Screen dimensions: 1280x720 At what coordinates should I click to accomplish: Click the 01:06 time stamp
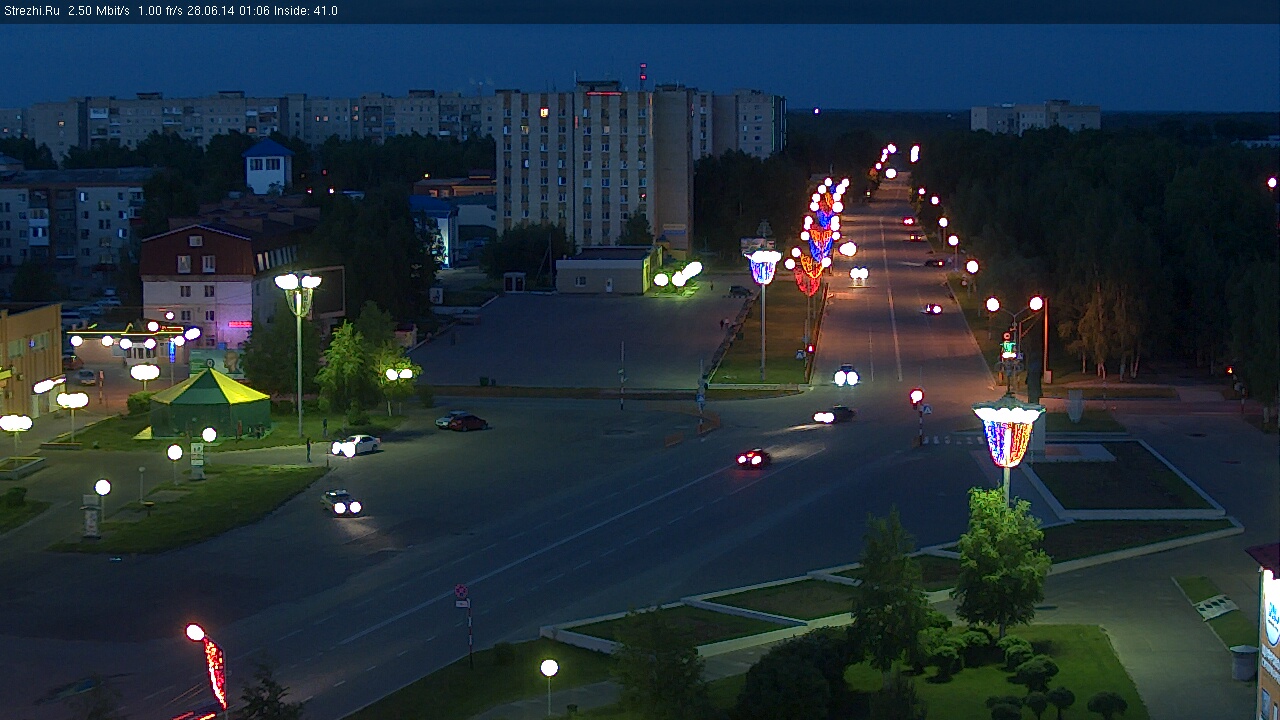pyautogui.click(x=254, y=11)
